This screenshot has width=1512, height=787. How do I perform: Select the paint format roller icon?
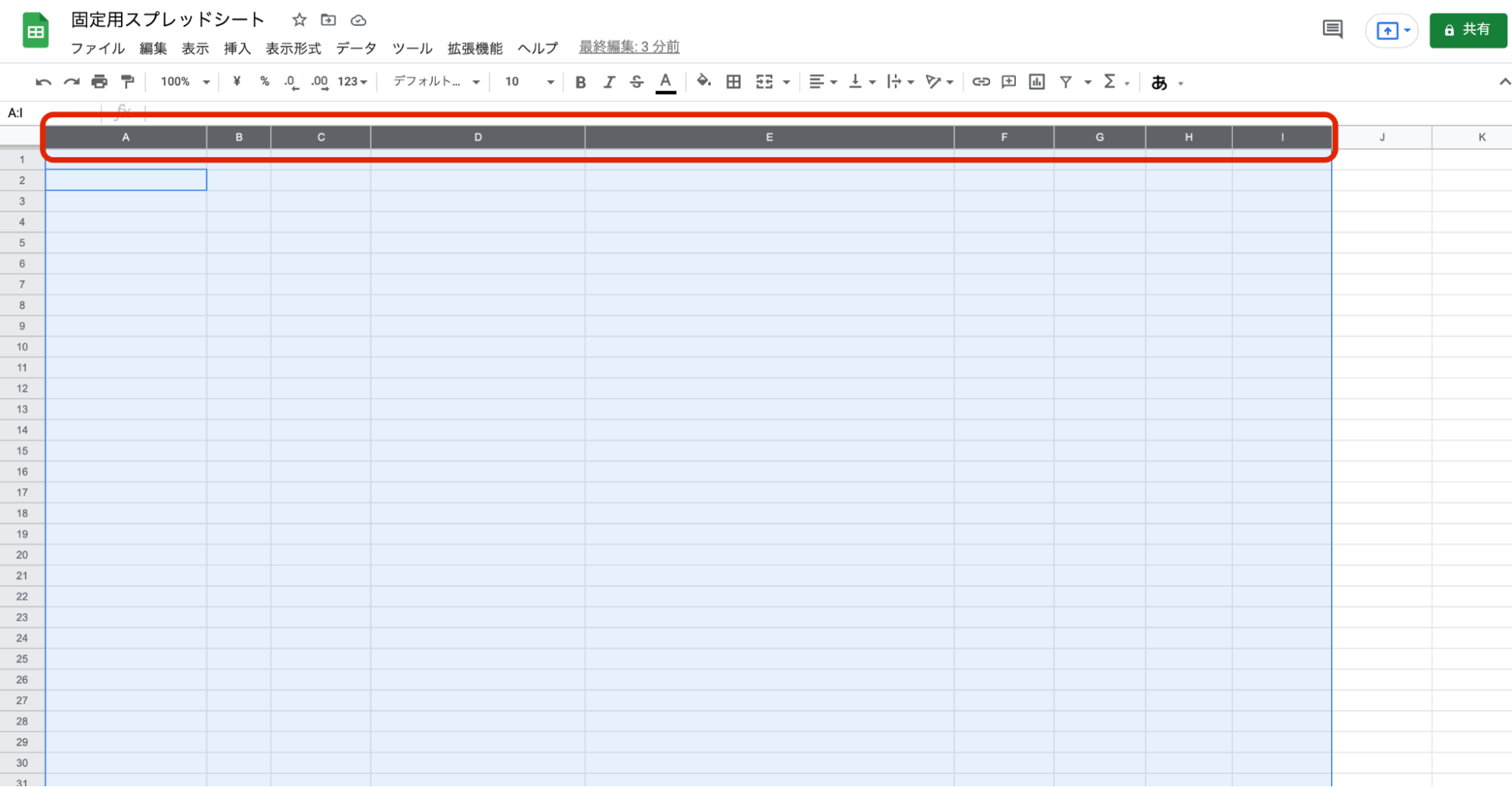click(x=127, y=82)
